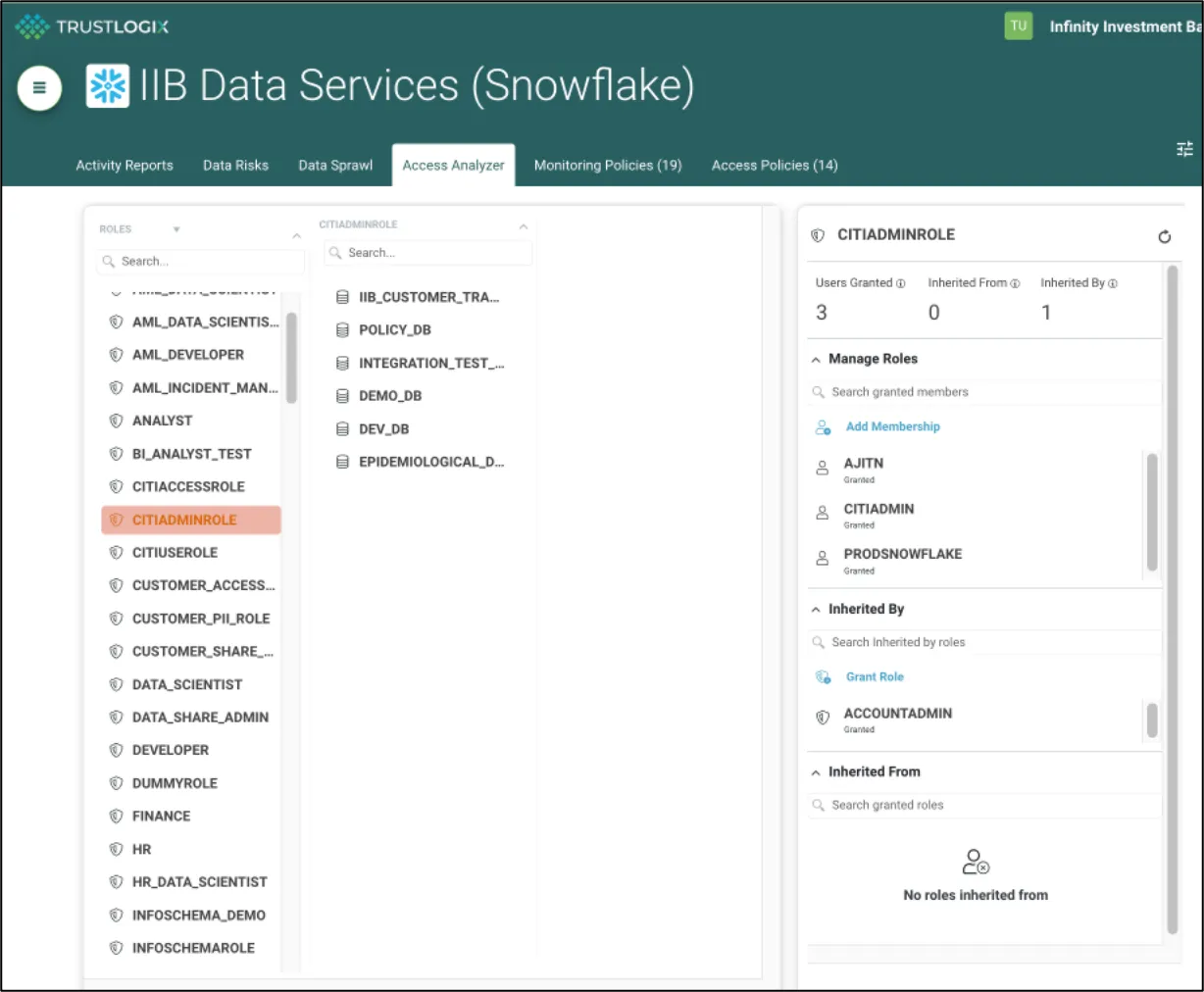
Task: Click the Users Granted info icon
Action: pos(900,283)
